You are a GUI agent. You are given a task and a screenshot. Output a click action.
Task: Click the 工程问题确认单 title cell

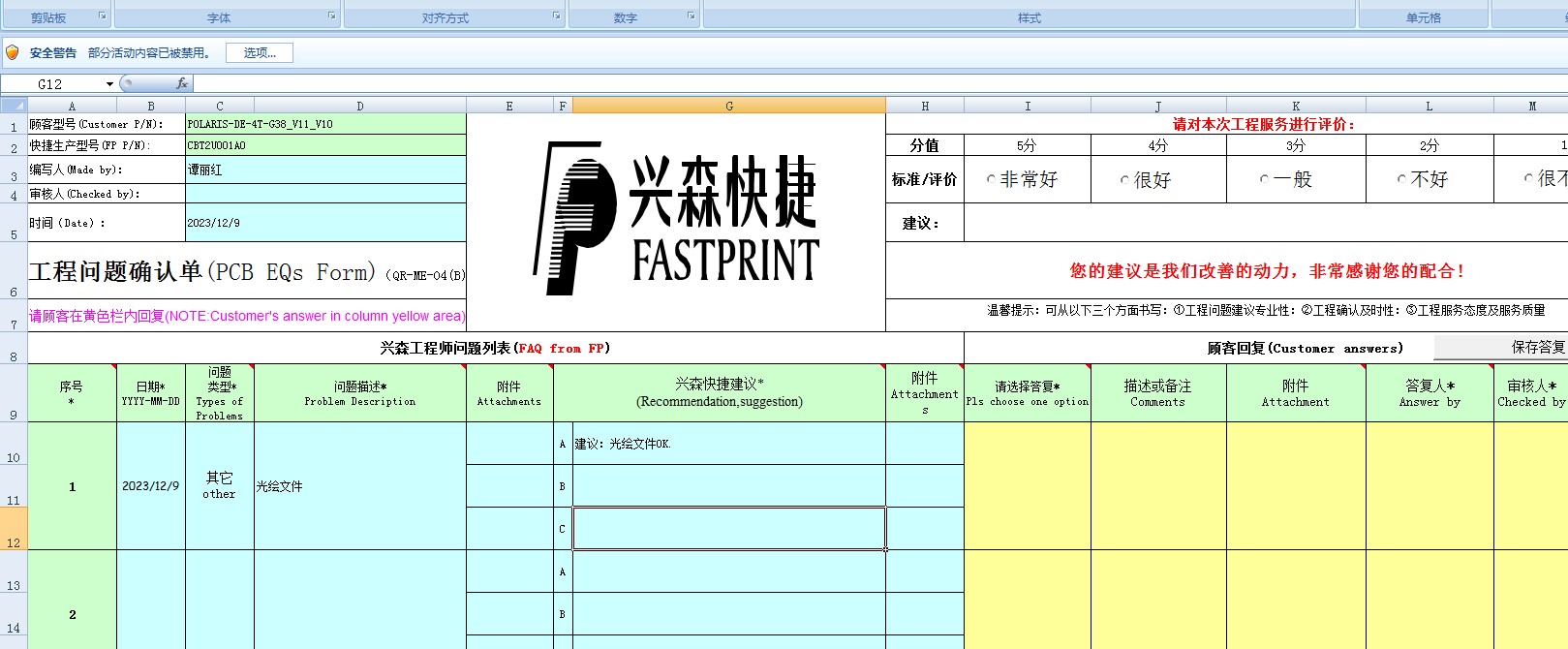click(247, 272)
